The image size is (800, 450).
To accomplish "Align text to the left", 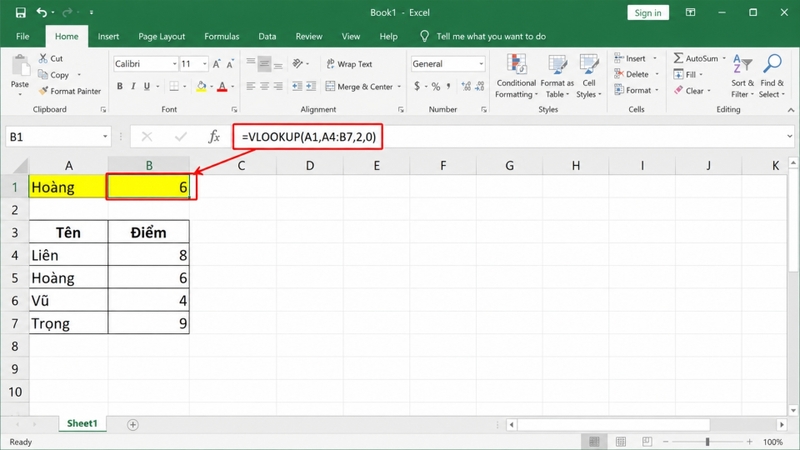I will (x=251, y=87).
